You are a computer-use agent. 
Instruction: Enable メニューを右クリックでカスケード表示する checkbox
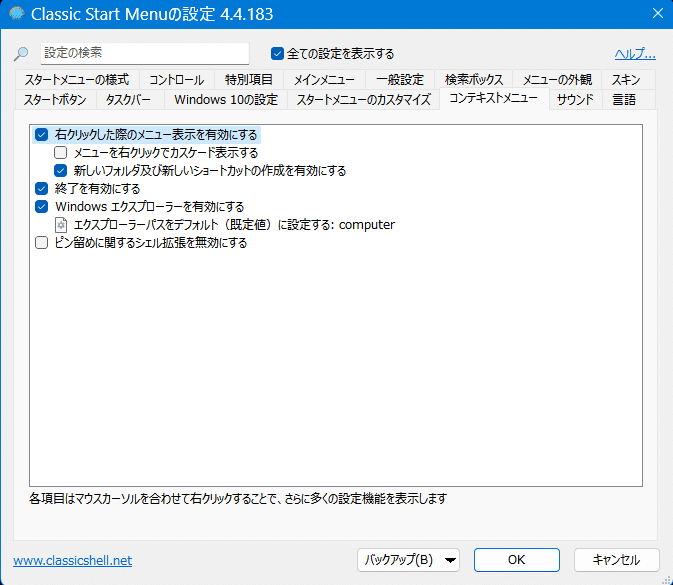tap(61, 153)
